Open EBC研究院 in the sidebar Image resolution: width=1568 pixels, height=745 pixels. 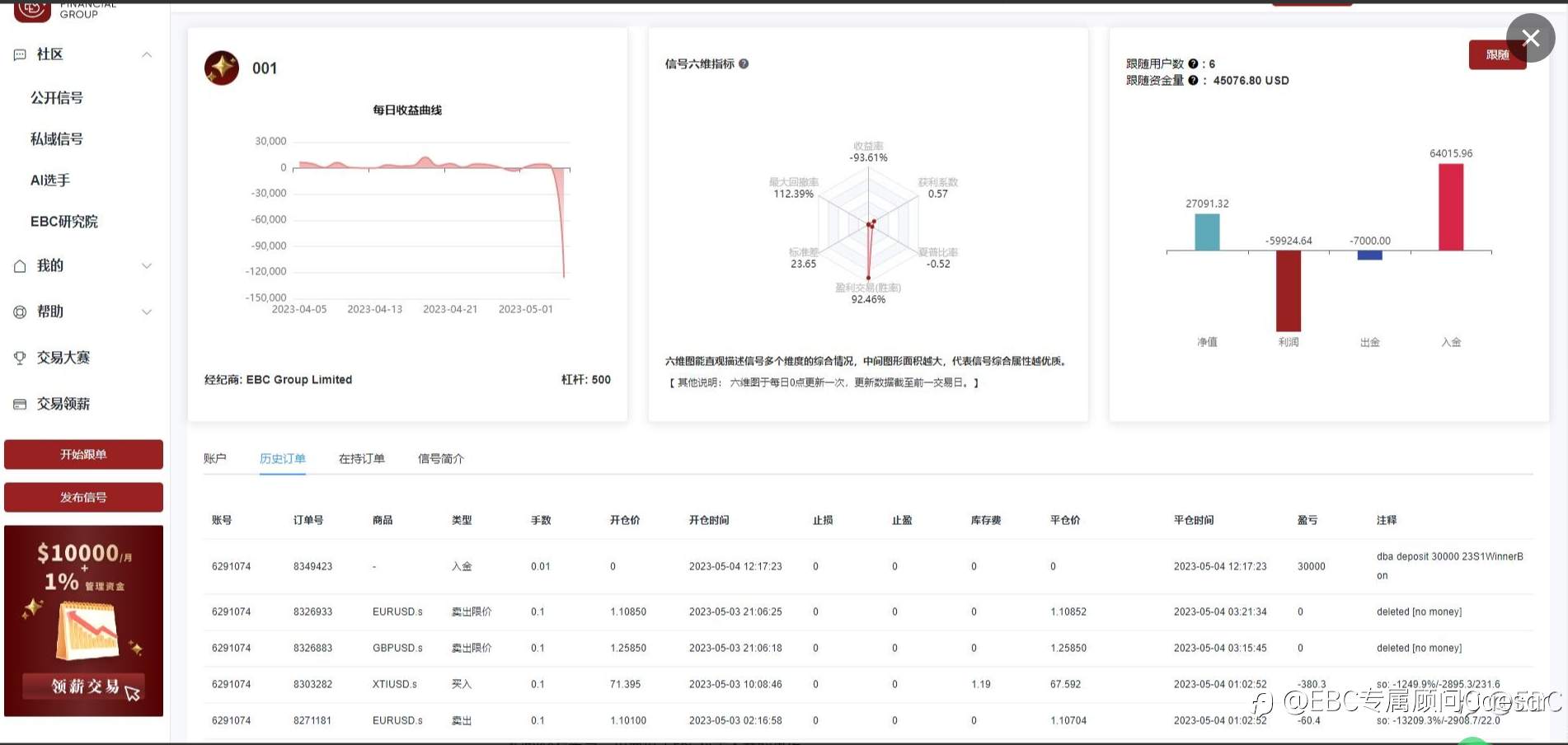[64, 221]
